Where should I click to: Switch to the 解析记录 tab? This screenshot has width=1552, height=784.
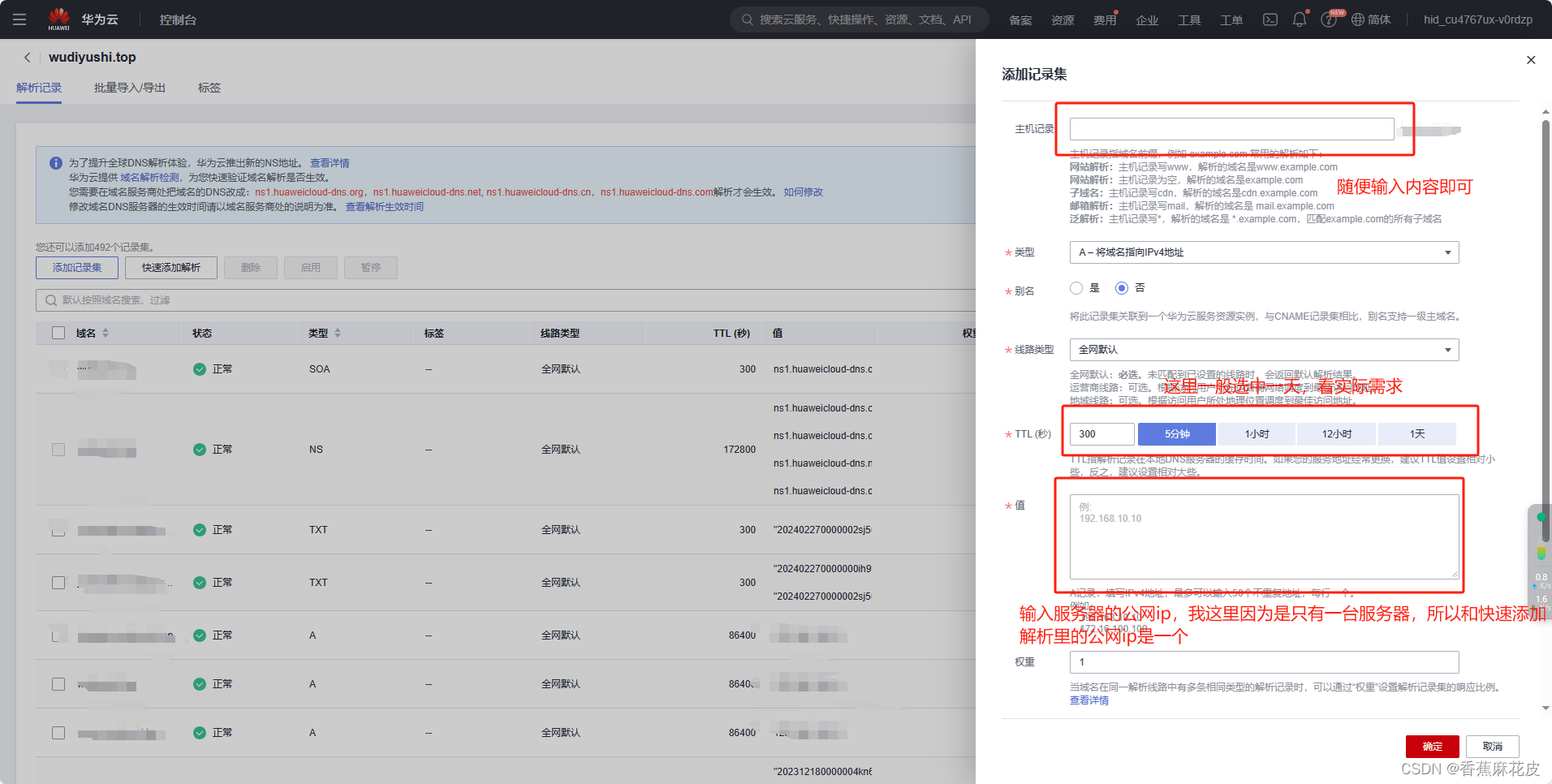click(39, 88)
